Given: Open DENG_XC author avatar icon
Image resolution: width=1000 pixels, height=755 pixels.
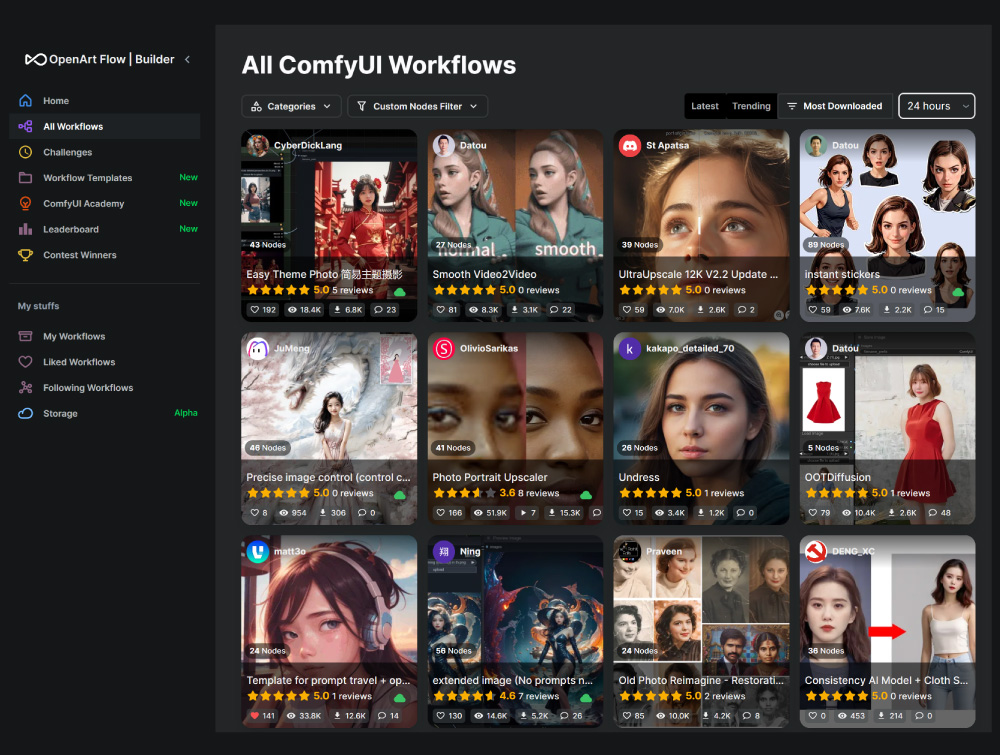Looking at the screenshot, I should [x=816, y=551].
